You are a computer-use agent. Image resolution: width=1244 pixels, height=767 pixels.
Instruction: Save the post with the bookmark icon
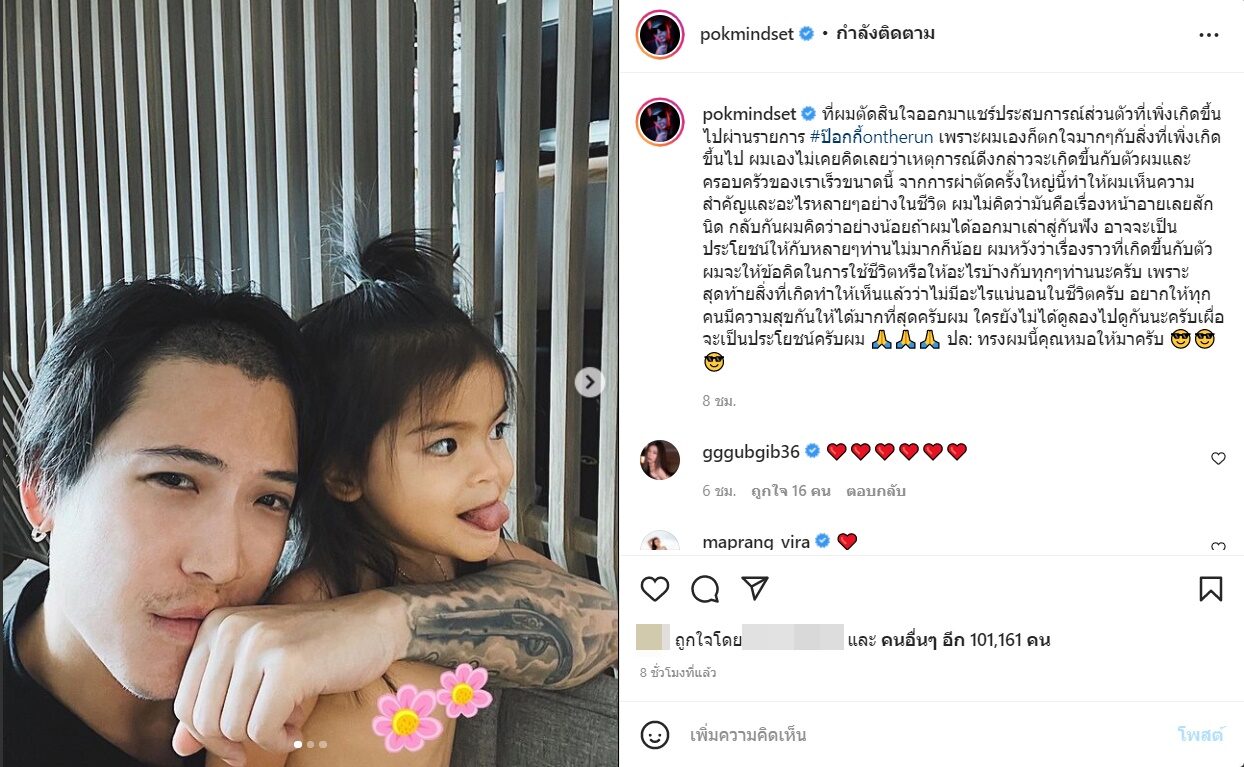[x=1210, y=589]
